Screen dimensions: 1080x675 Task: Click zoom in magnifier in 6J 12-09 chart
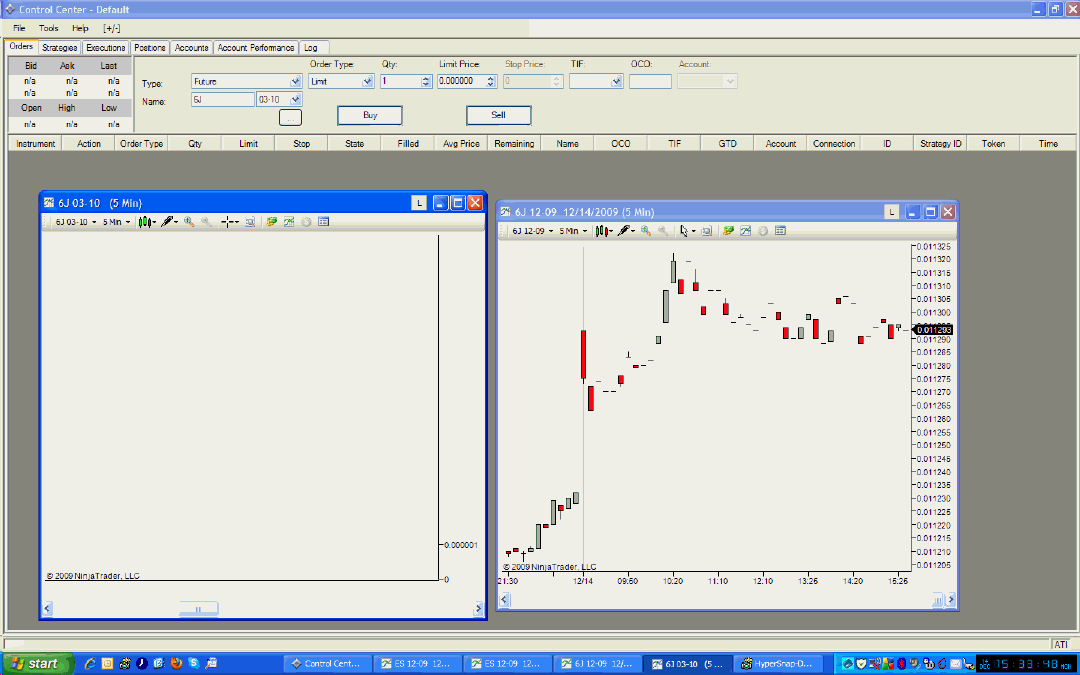pos(645,231)
